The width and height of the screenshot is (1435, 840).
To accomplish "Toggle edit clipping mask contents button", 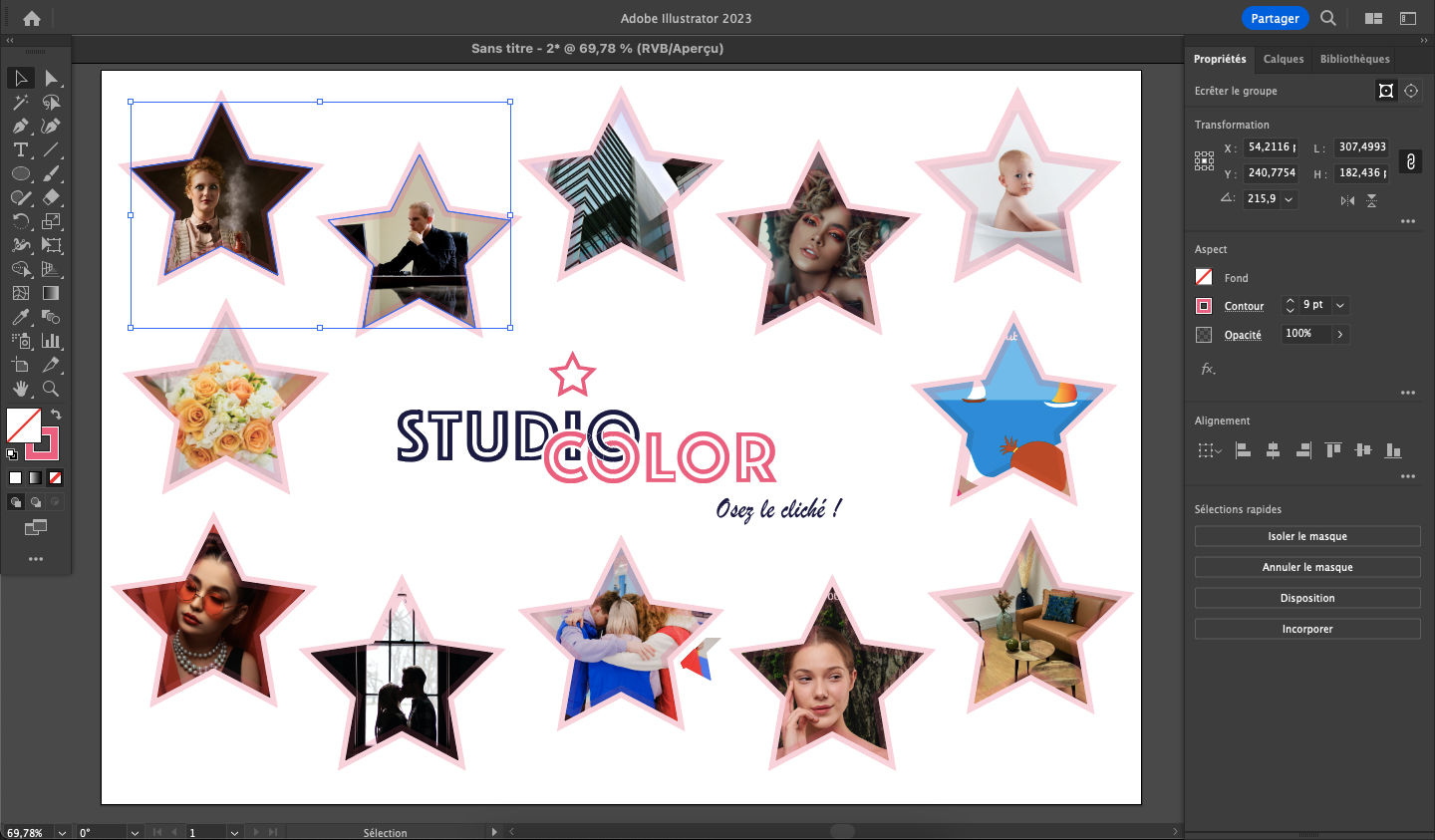I will coord(1411,91).
